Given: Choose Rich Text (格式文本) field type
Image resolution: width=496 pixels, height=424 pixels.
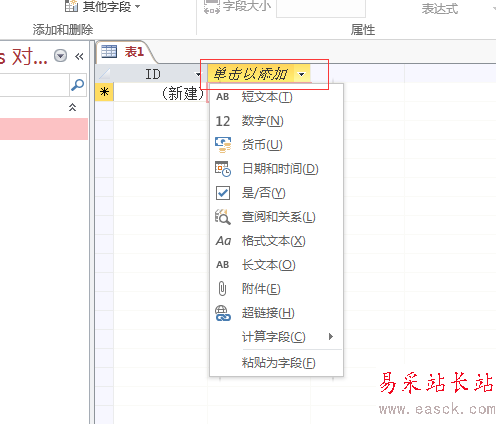Looking at the screenshot, I should 276,241.
